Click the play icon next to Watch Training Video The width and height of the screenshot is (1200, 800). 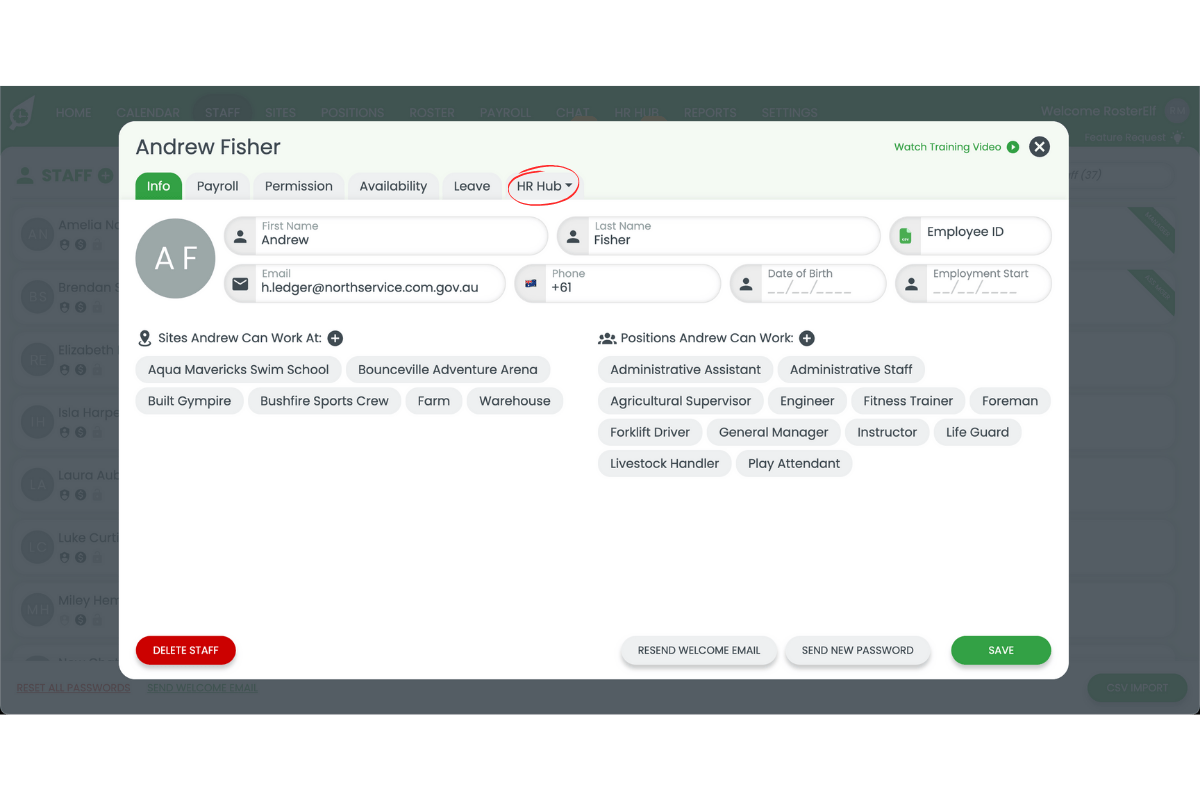1013,146
